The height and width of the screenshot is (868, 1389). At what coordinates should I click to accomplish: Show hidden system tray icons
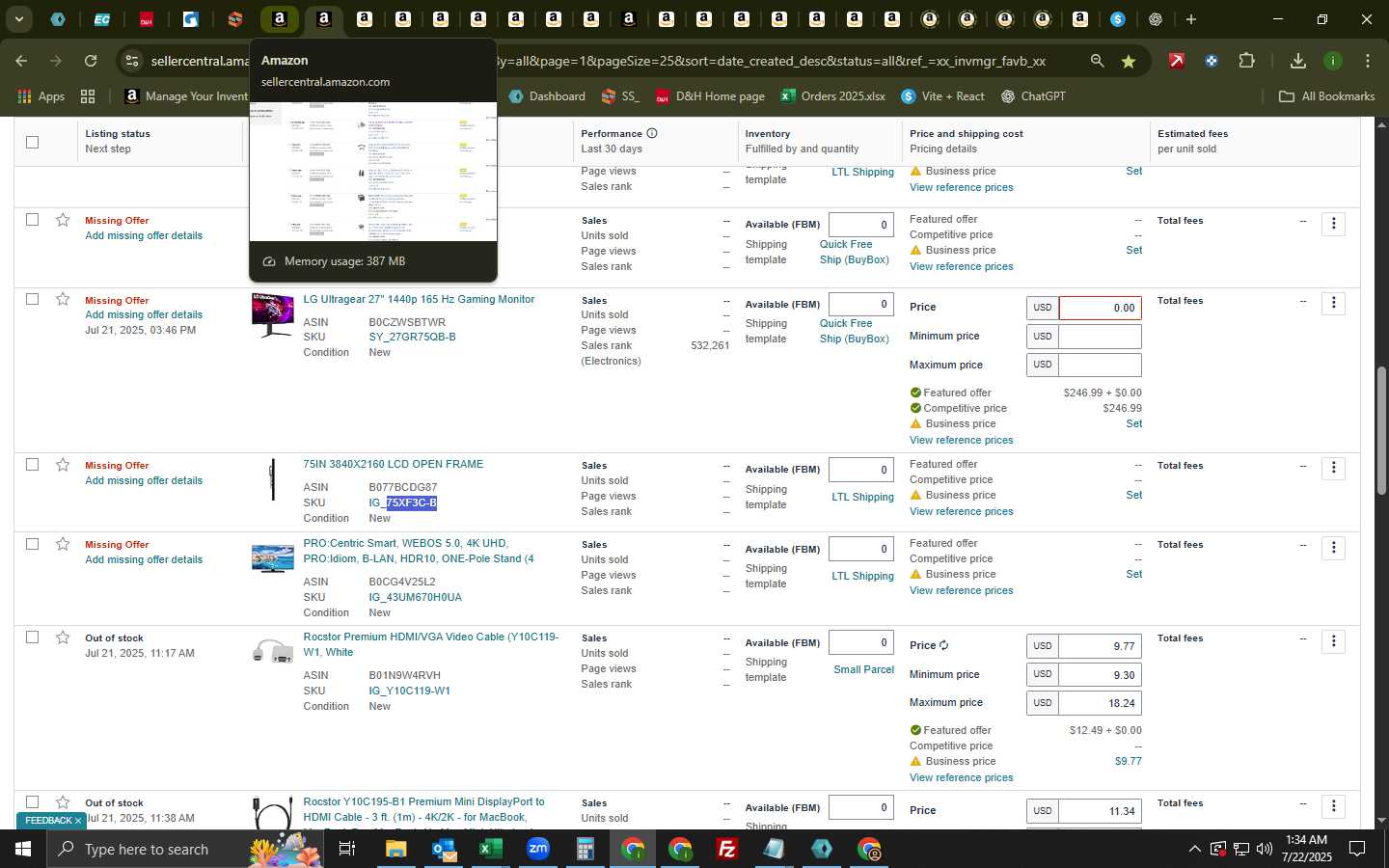(x=1194, y=849)
